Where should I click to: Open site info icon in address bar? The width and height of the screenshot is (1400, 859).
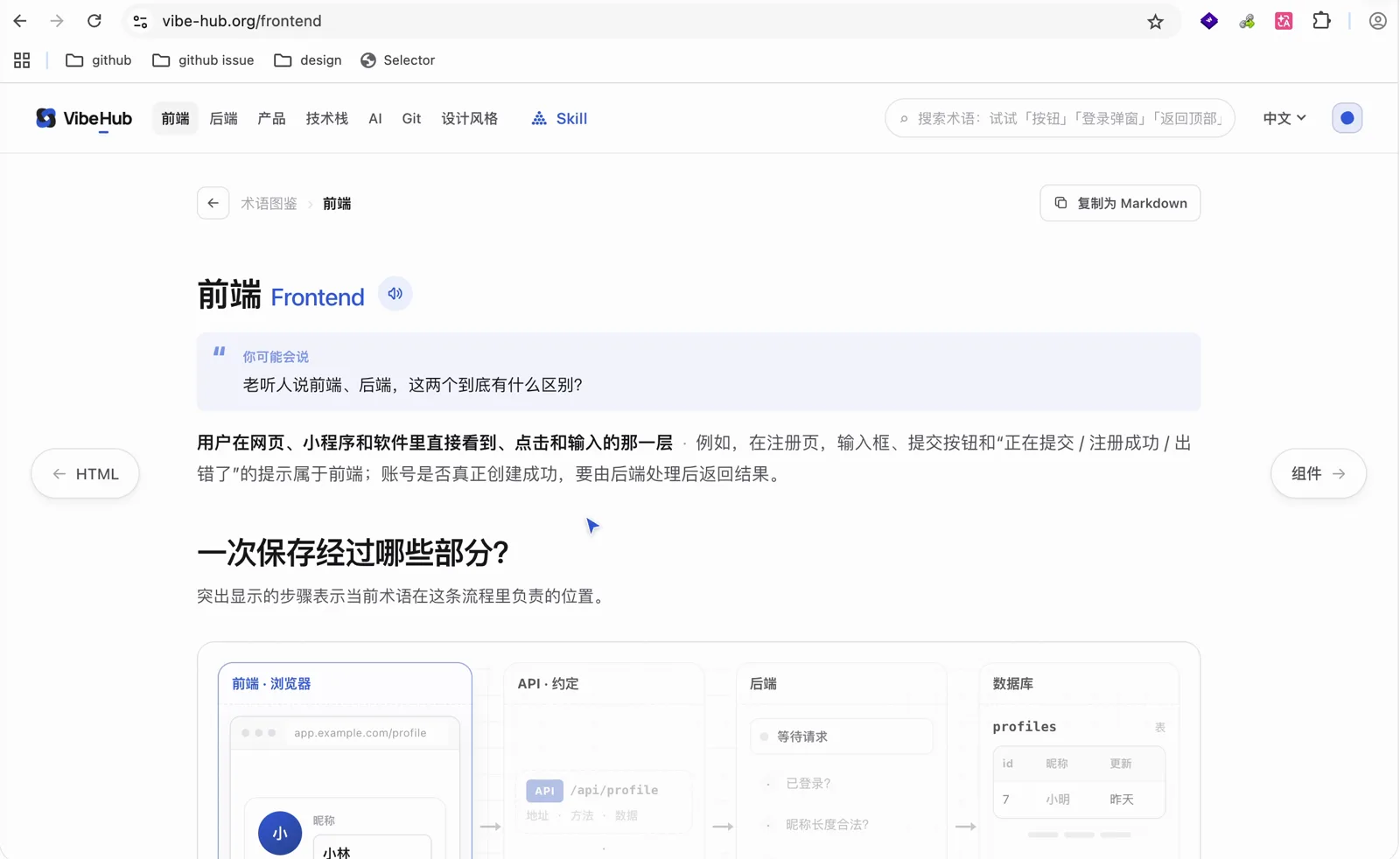click(x=140, y=21)
